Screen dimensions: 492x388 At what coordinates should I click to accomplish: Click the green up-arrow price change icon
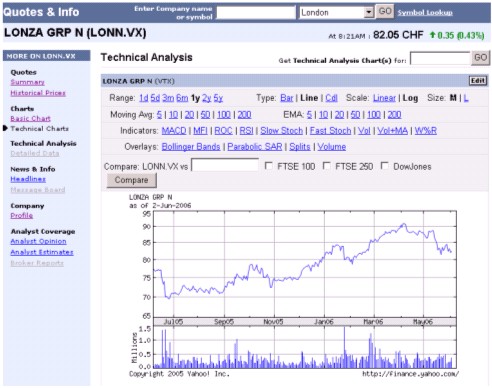pos(432,35)
